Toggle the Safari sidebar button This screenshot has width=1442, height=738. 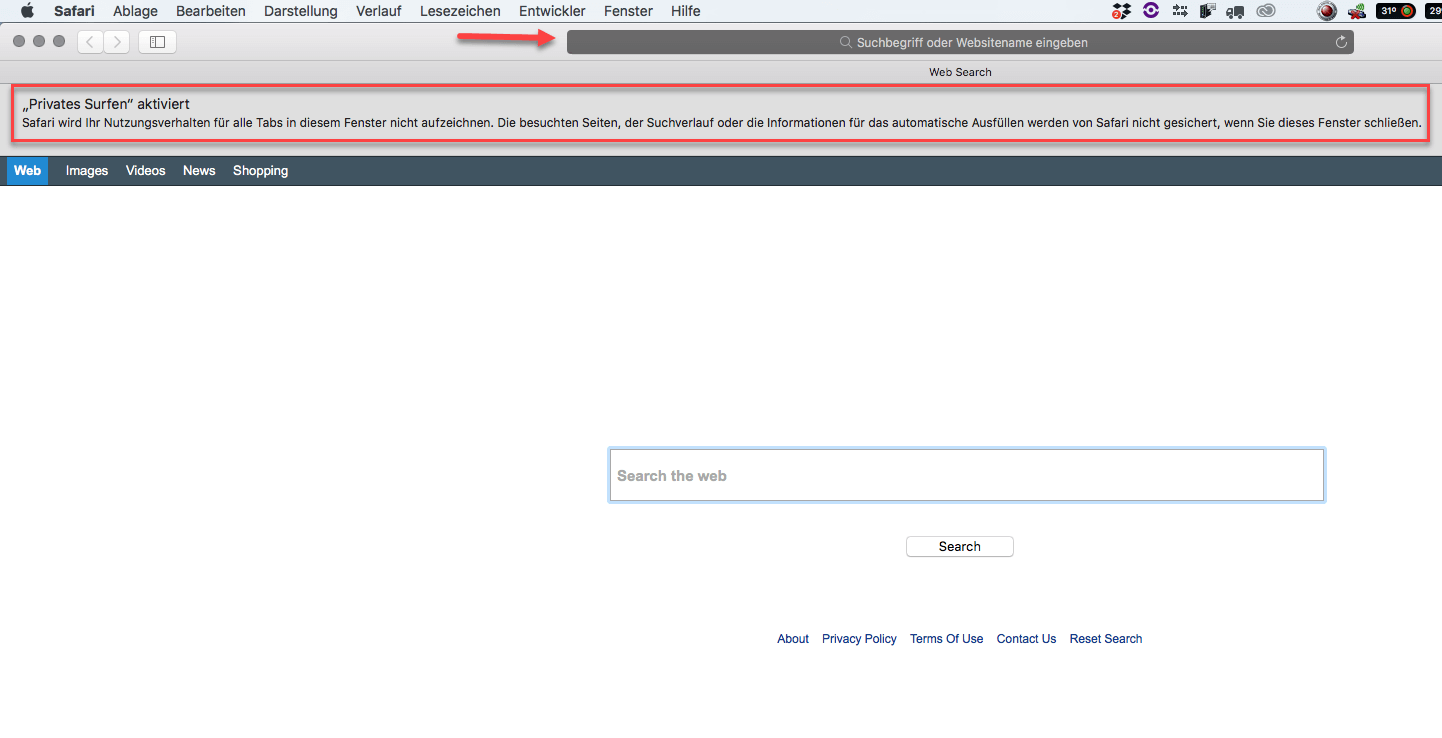click(x=157, y=42)
